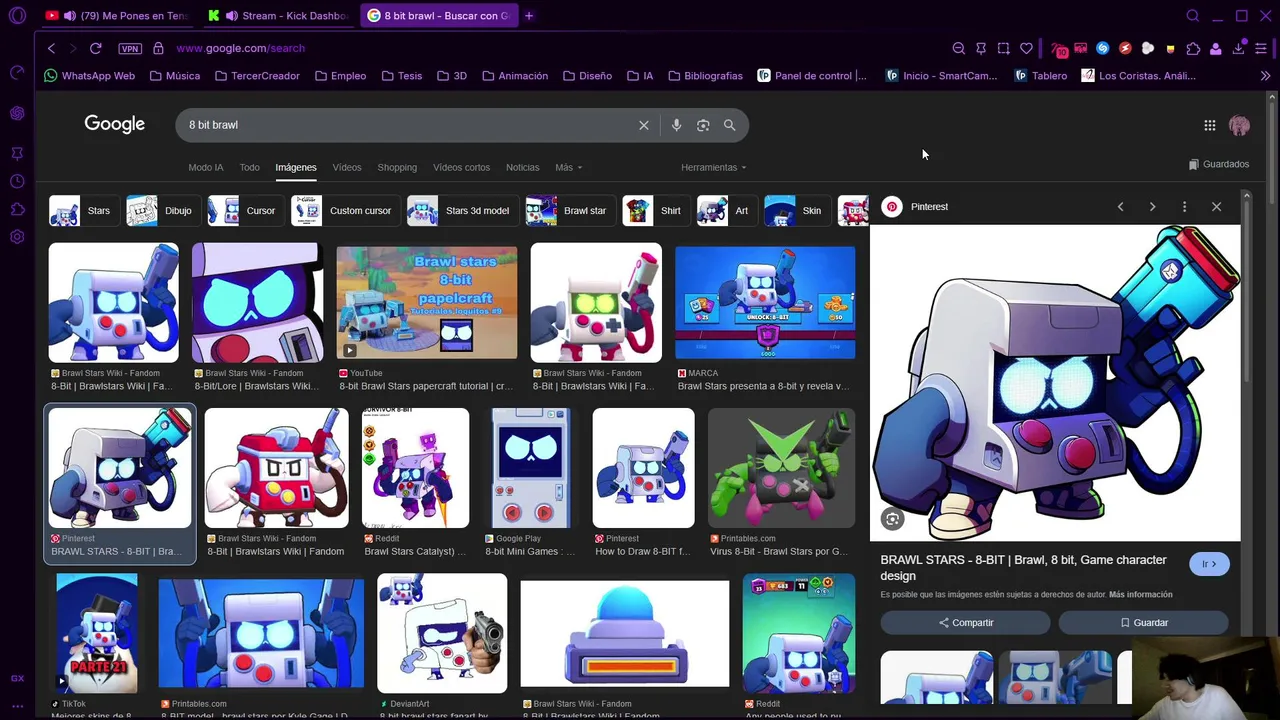
Task: Switch to the Todo results tab
Action: (x=250, y=167)
